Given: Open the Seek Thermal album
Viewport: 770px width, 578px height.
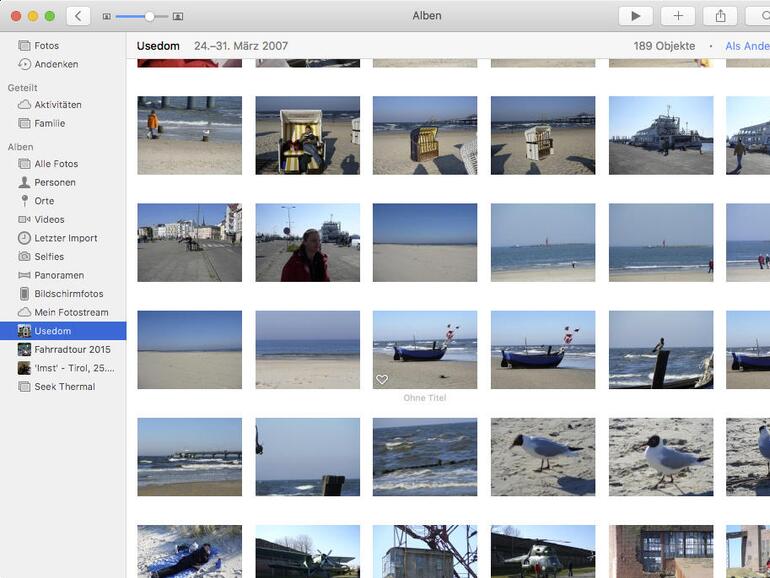Looking at the screenshot, I should click(x=64, y=387).
